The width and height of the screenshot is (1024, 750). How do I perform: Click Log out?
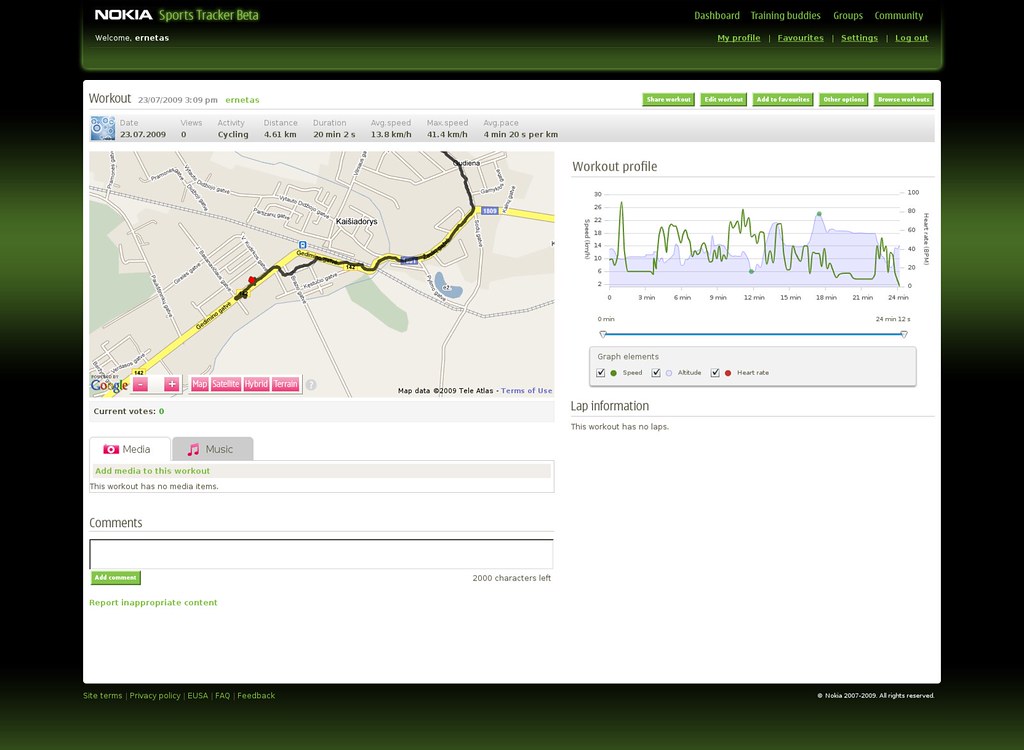(912, 38)
